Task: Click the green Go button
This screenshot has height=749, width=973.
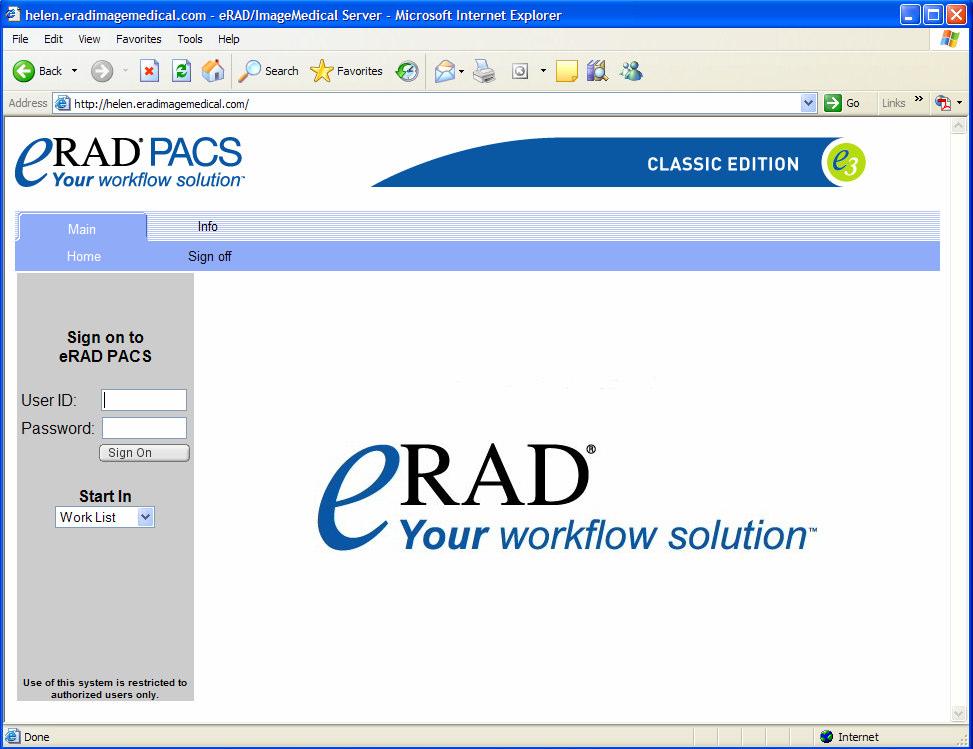Action: (x=841, y=103)
